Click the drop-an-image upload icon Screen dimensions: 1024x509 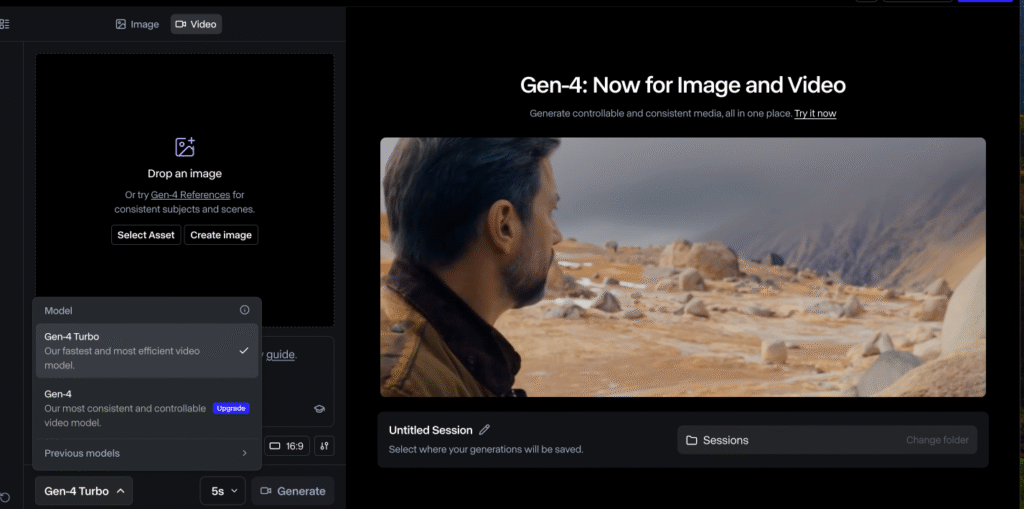tap(185, 147)
